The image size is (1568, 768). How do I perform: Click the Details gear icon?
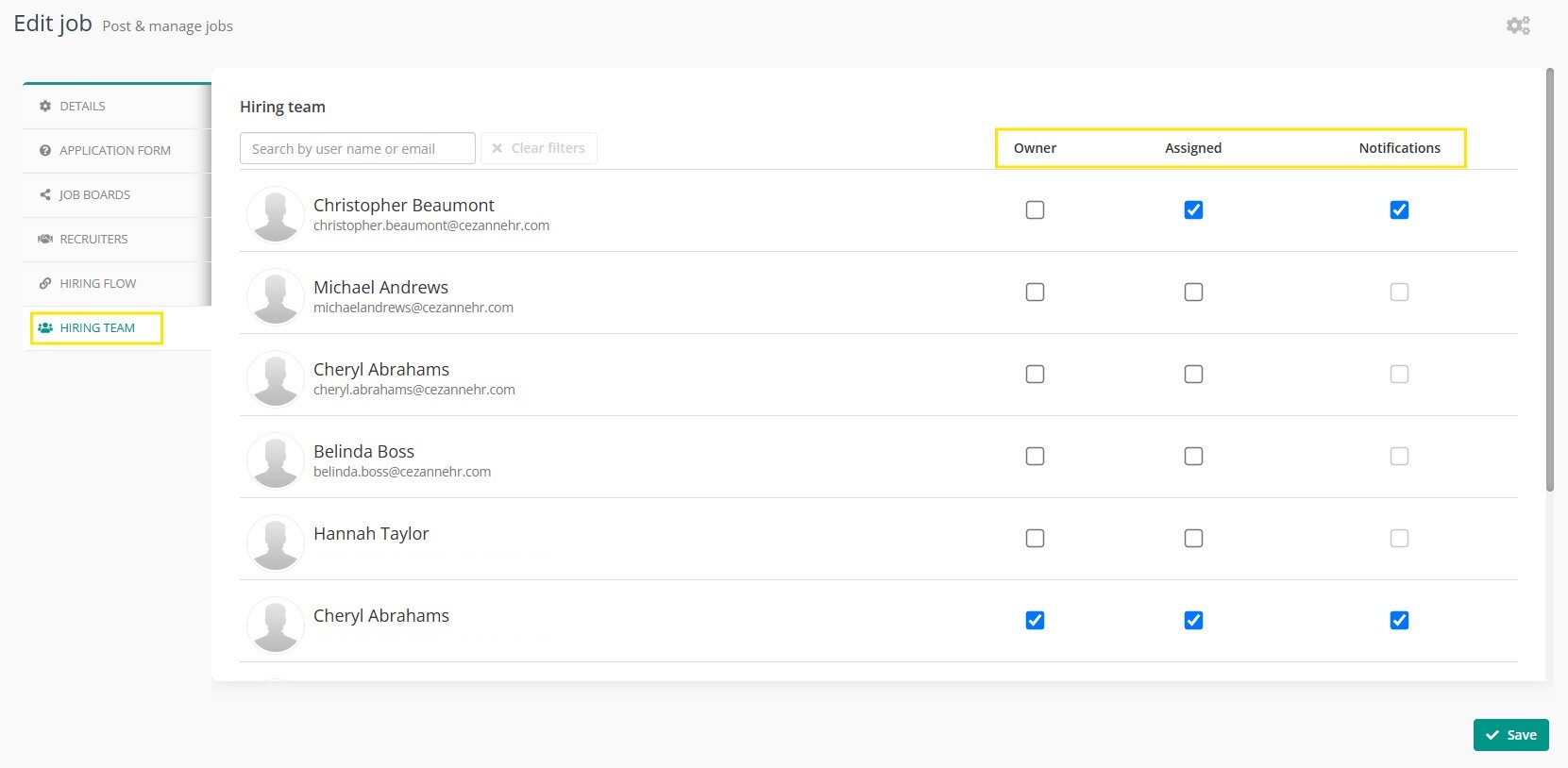pyautogui.click(x=45, y=107)
